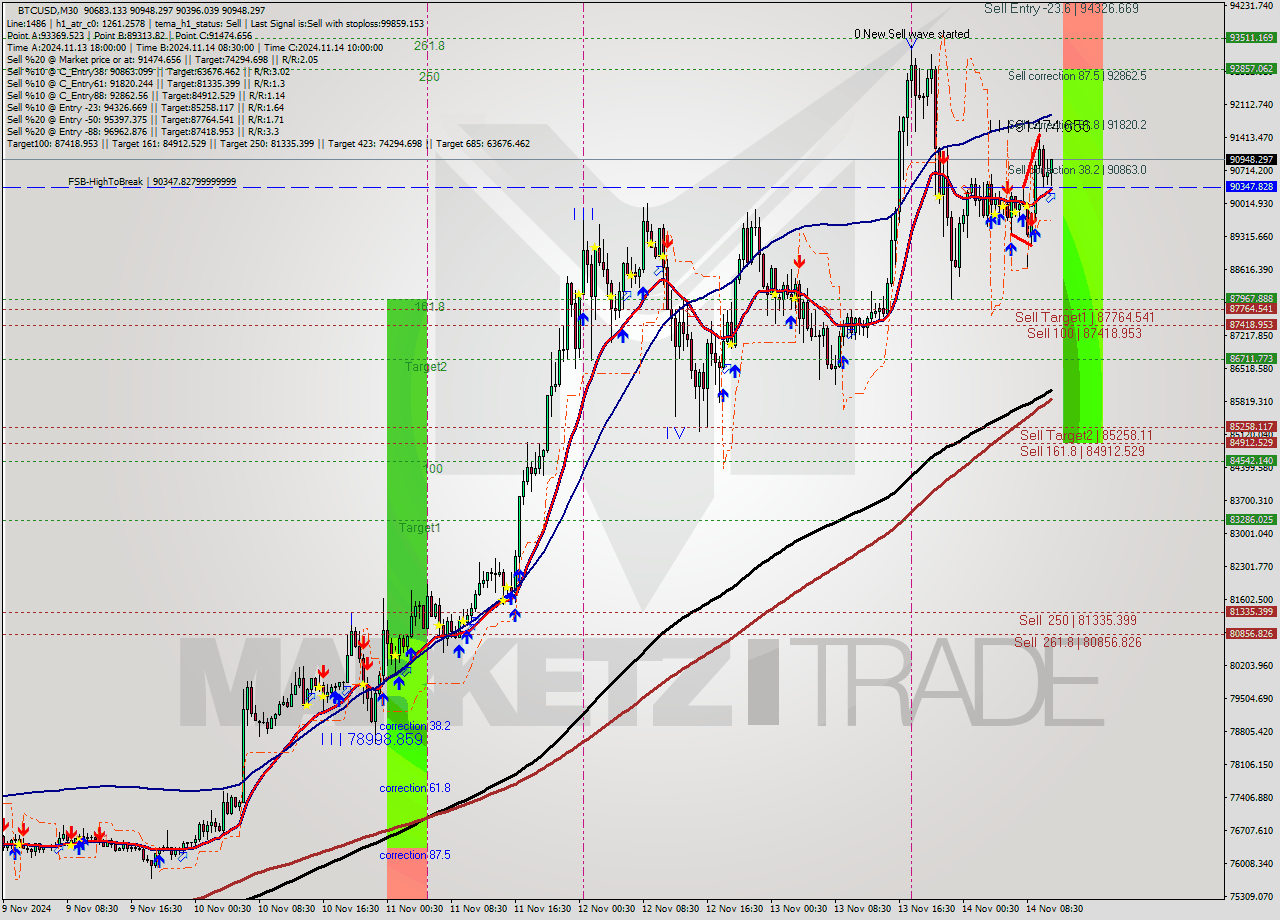This screenshot has width=1280, height=920.
Task: Select the blue 'correction 38.2' label
Action: (x=415, y=726)
